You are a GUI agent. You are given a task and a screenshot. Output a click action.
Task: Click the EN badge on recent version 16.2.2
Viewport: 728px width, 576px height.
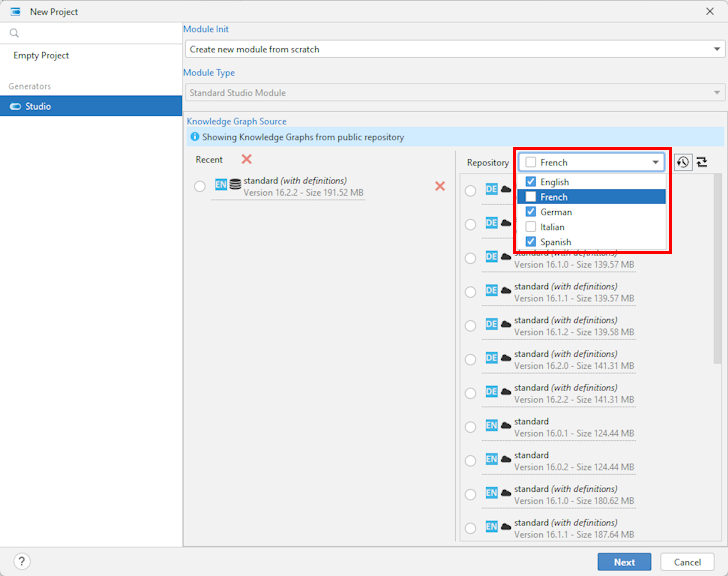tap(220, 185)
